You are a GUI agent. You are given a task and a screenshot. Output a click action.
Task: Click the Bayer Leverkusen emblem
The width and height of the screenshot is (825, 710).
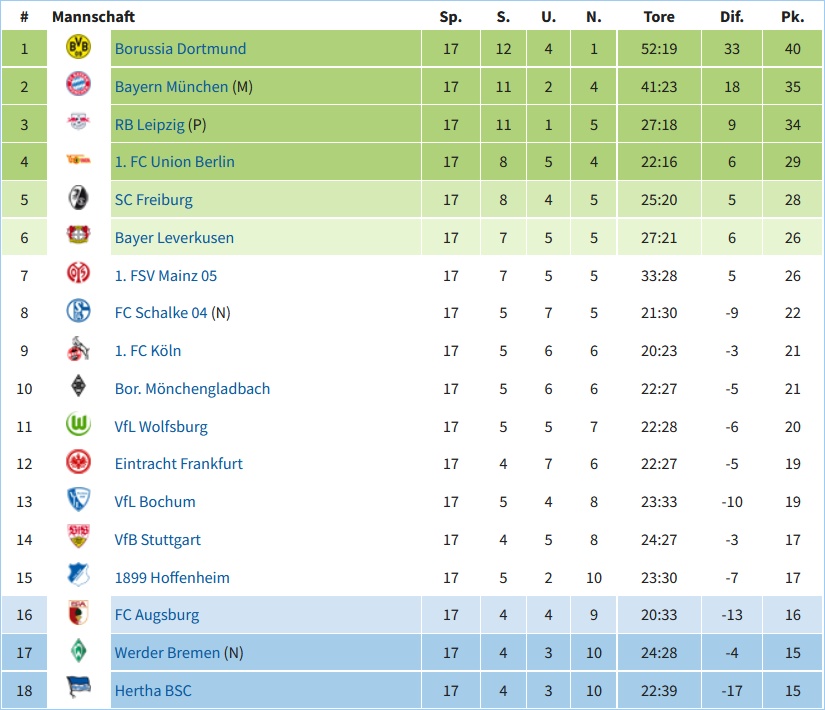pyautogui.click(x=78, y=235)
